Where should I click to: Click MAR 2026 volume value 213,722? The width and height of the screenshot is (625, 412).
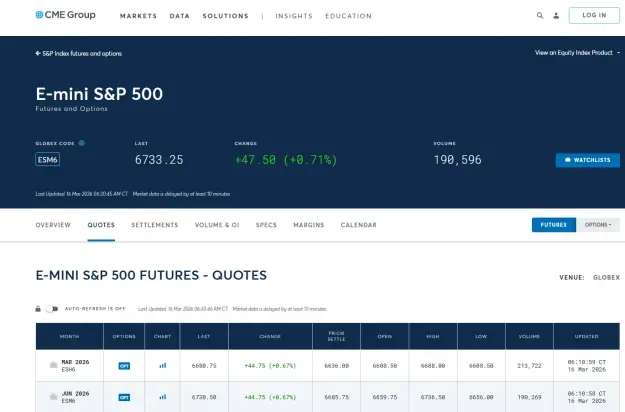click(x=529, y=366)
